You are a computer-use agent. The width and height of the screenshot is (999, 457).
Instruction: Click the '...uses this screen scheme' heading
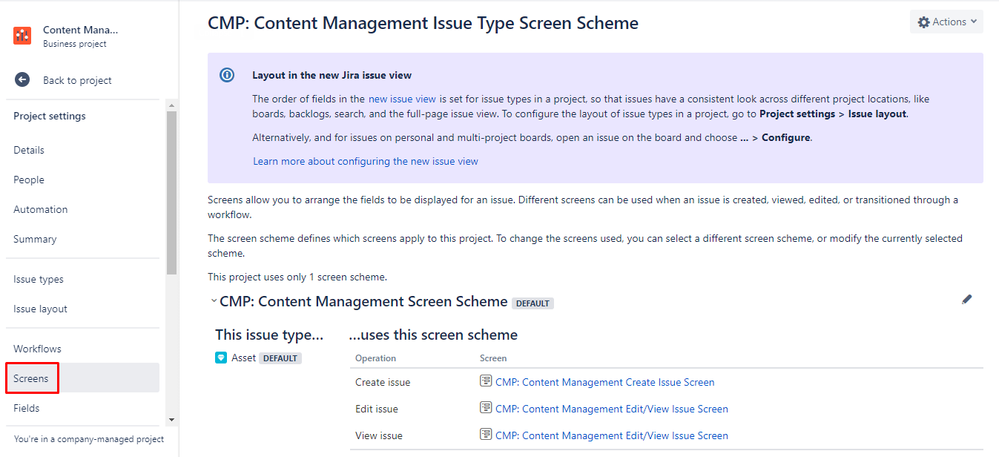(433, 335)
